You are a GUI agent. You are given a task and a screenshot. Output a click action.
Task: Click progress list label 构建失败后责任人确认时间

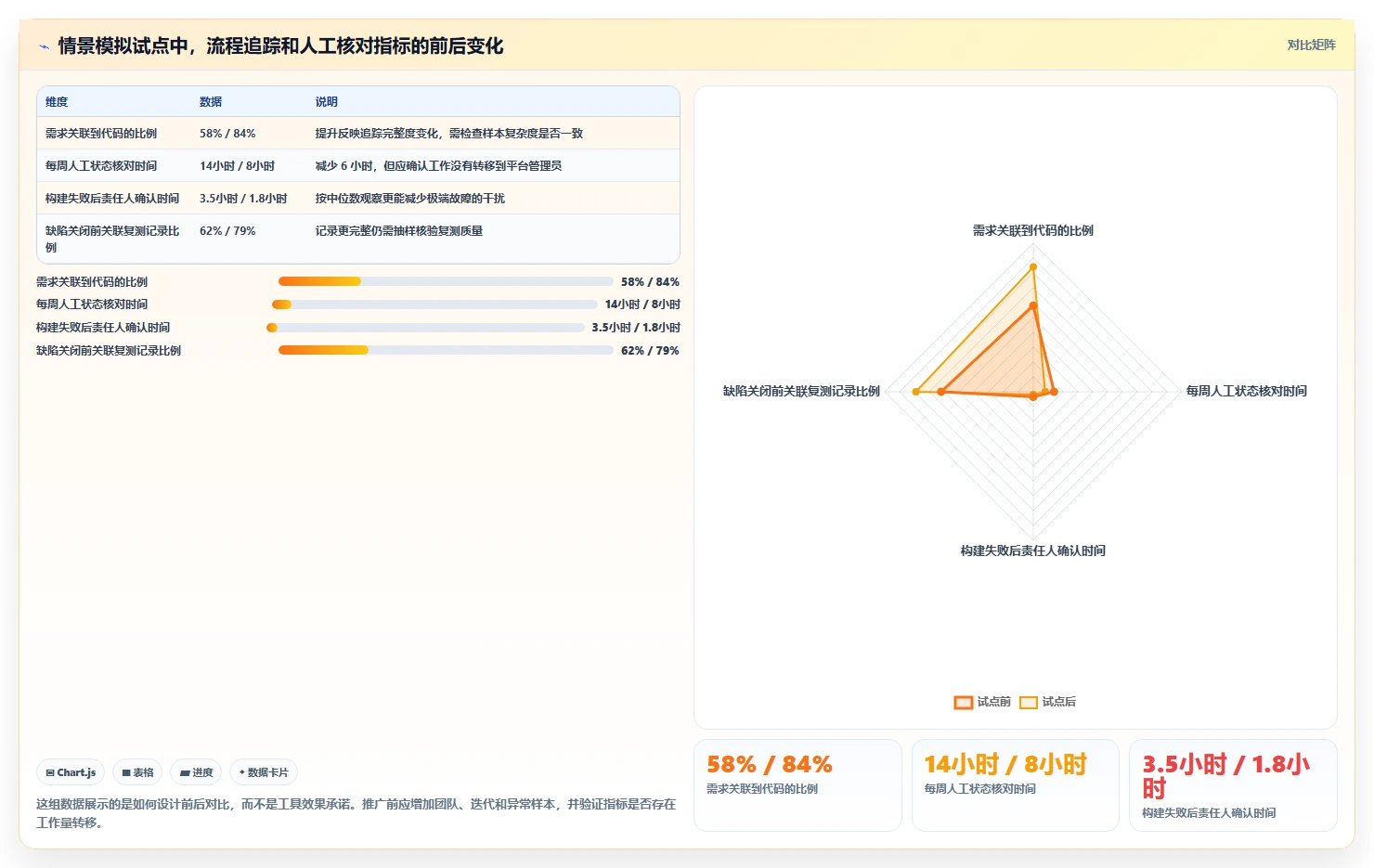103,328
